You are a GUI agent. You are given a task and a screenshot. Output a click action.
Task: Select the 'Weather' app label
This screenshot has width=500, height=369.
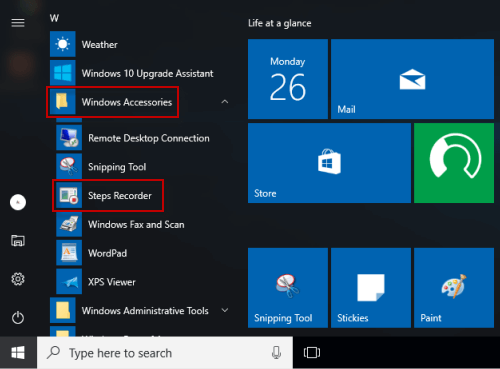pos(100,44)
